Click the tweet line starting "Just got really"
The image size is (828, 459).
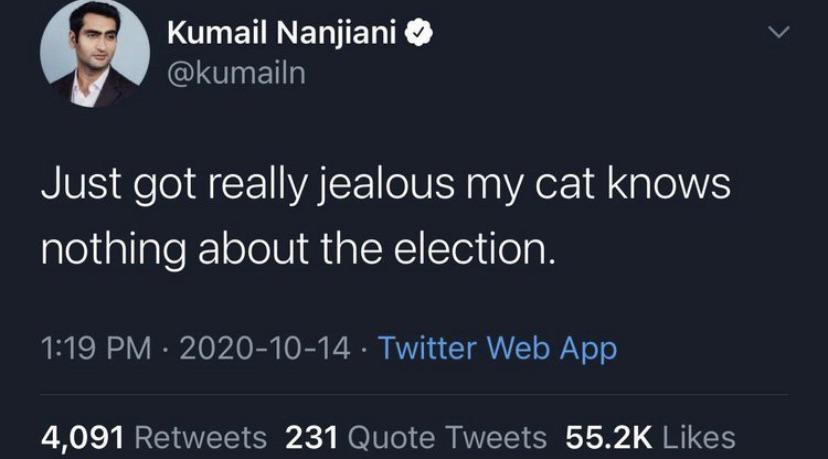coord(385,188)
